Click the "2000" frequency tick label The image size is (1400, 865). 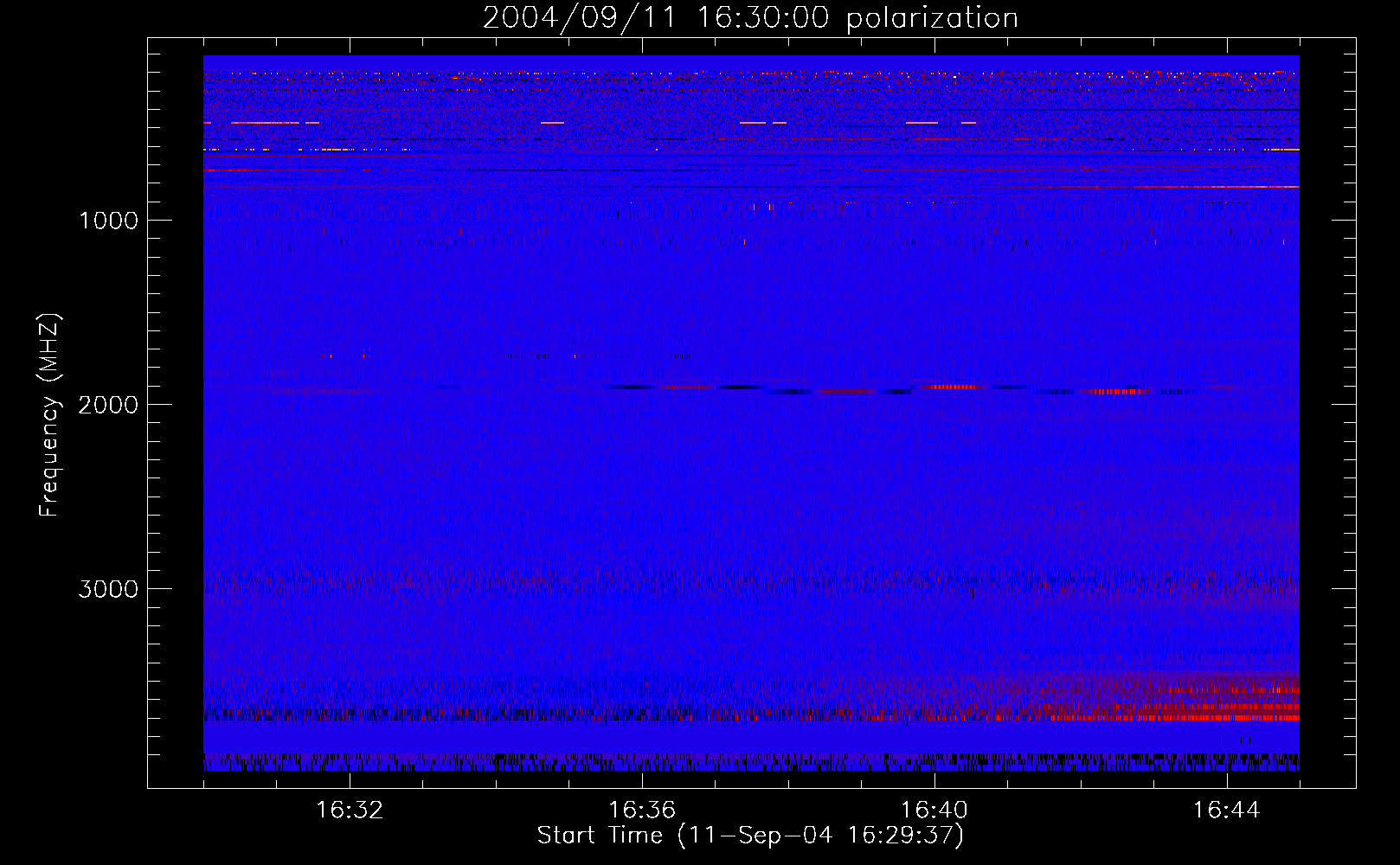coord(108,405)
